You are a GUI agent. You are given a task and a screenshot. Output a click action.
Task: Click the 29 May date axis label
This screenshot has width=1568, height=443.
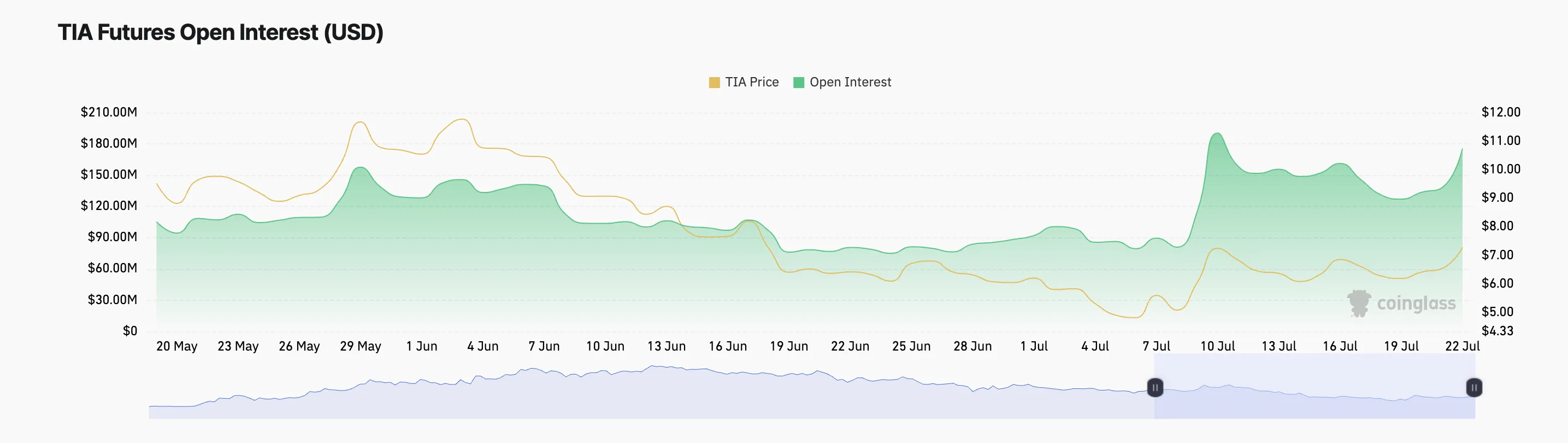click(x=361, y=346)
